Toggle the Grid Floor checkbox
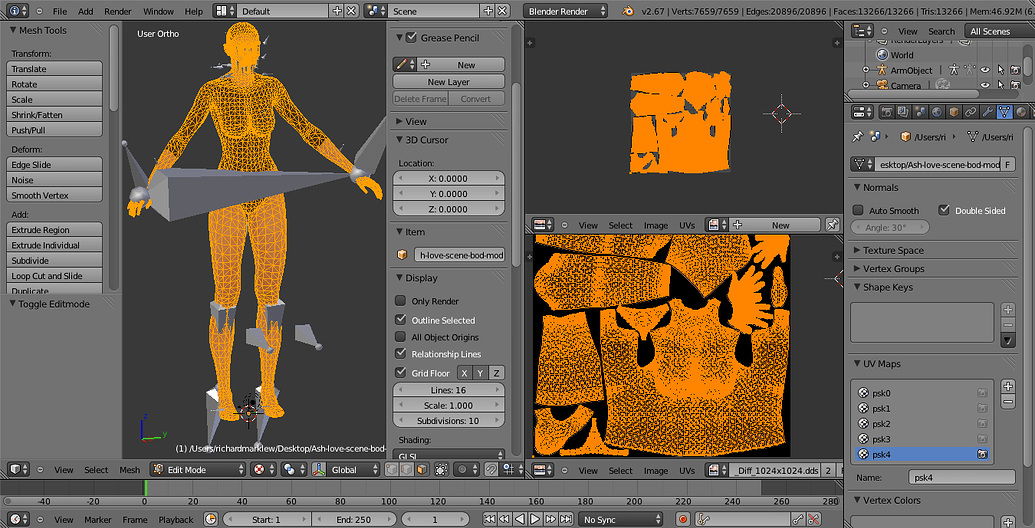 click(x=400, y=372)
